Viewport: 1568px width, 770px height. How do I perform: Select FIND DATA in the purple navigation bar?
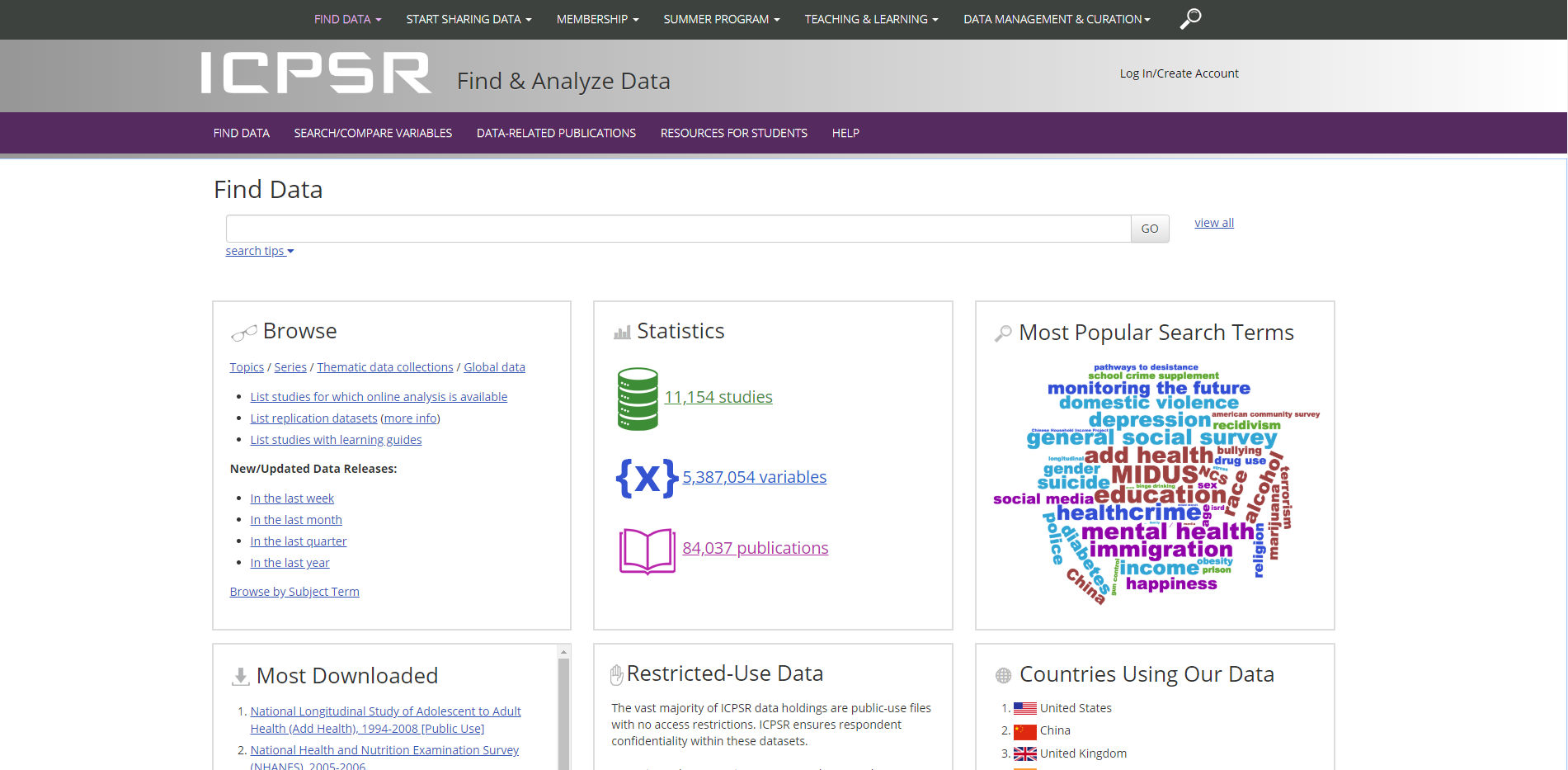pos(242,133)
